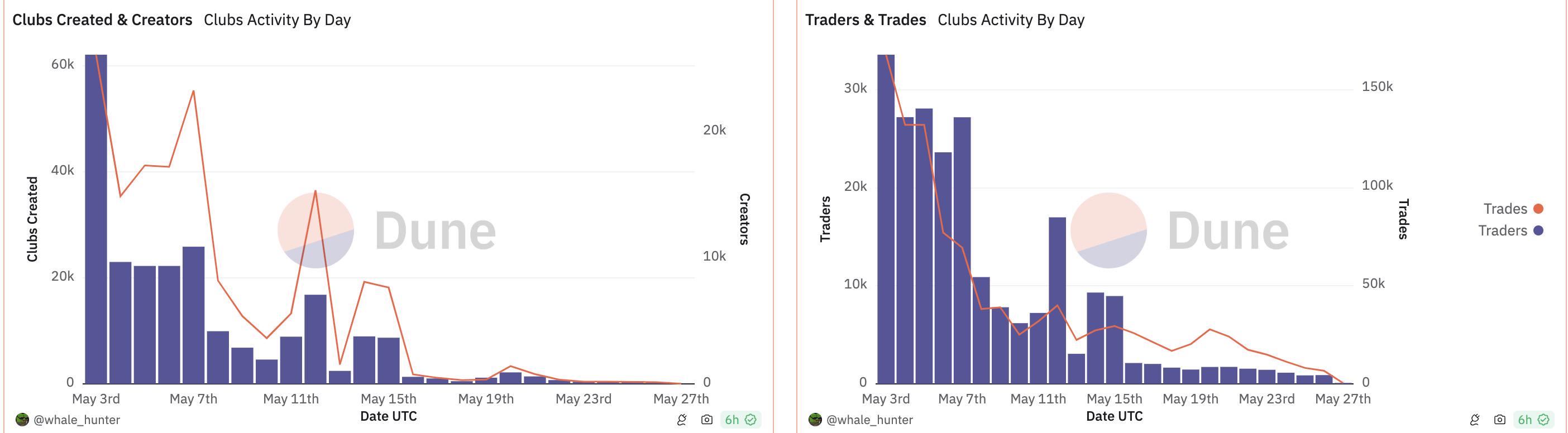Image resolution: width=1568 pixels, height=433 pixels.
Task: Click the 6h verified badge on Clubs Created chart
Action: pyautogui.click(x=740, y=420)
